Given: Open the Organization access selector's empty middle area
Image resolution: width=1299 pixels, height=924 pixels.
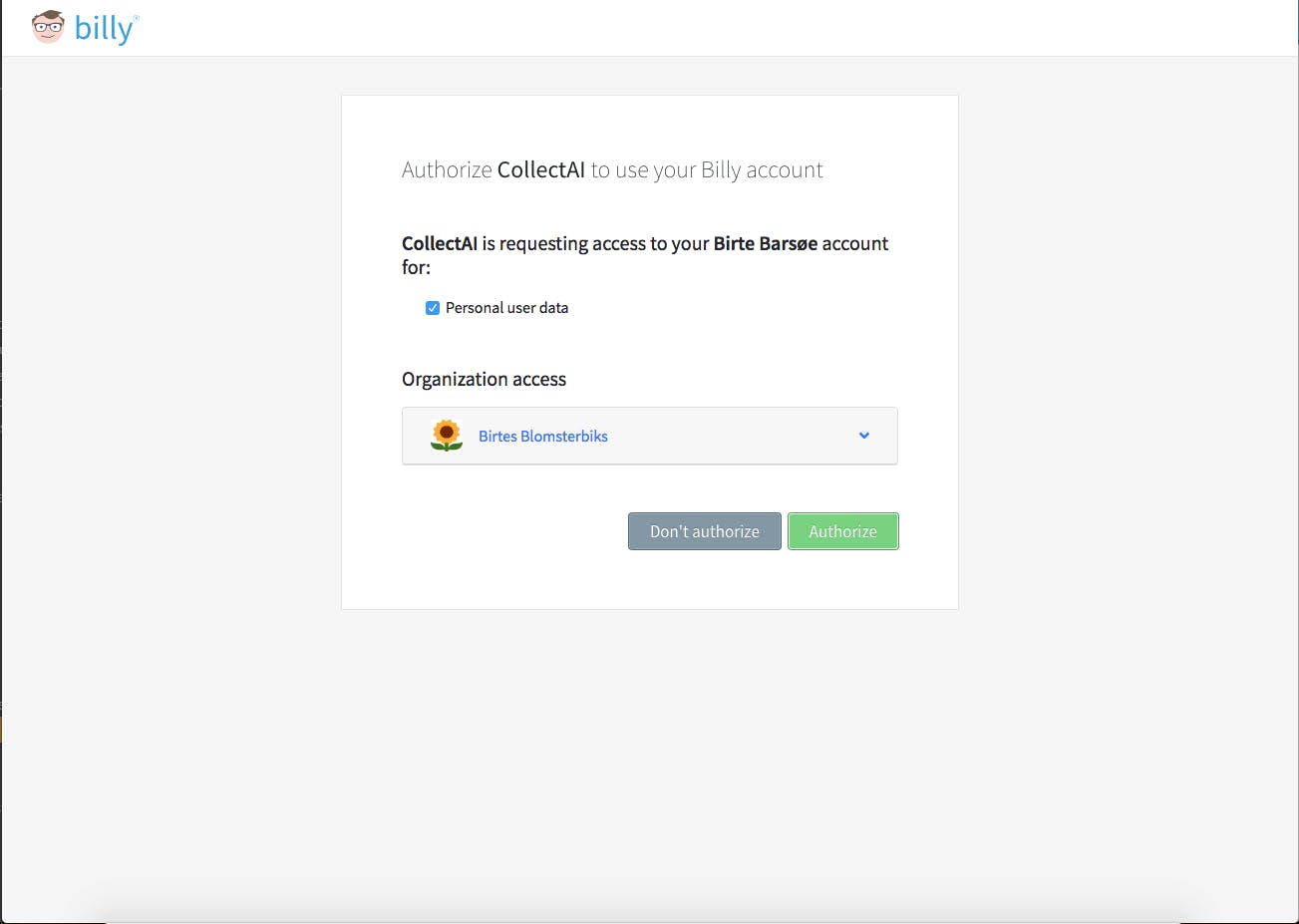Looking at the screenshot, I should [x=733, y=436].
